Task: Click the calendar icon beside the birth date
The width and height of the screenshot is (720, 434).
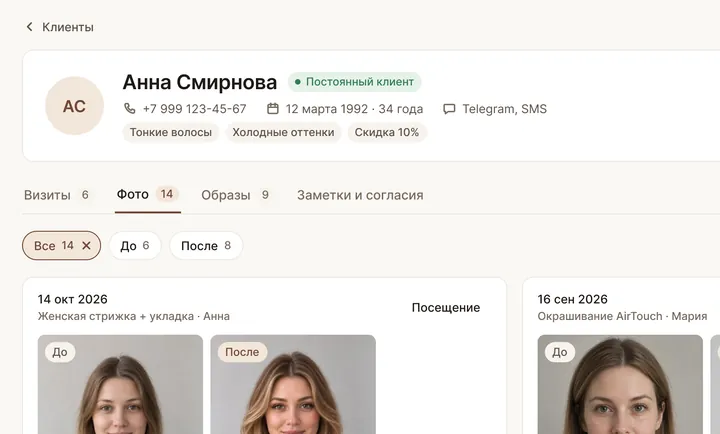Action: pos(273,108)
